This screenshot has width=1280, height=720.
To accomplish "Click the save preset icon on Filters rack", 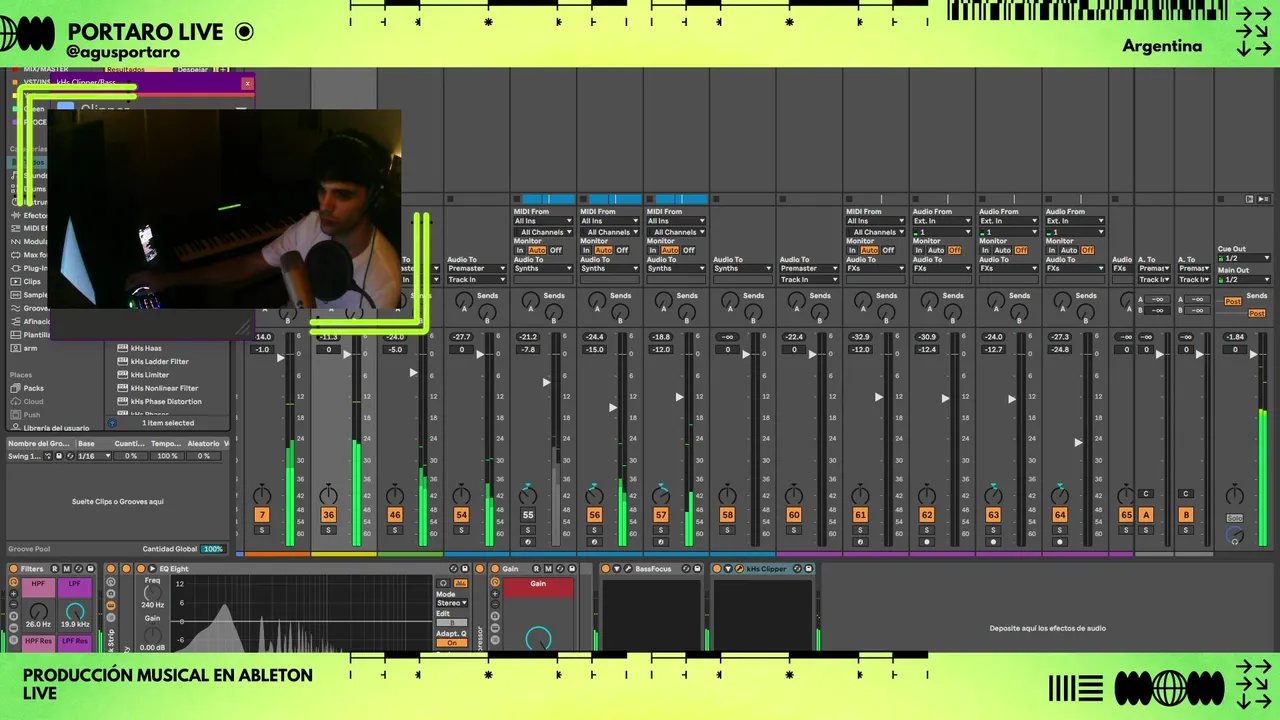I will [x=91, y=569].
